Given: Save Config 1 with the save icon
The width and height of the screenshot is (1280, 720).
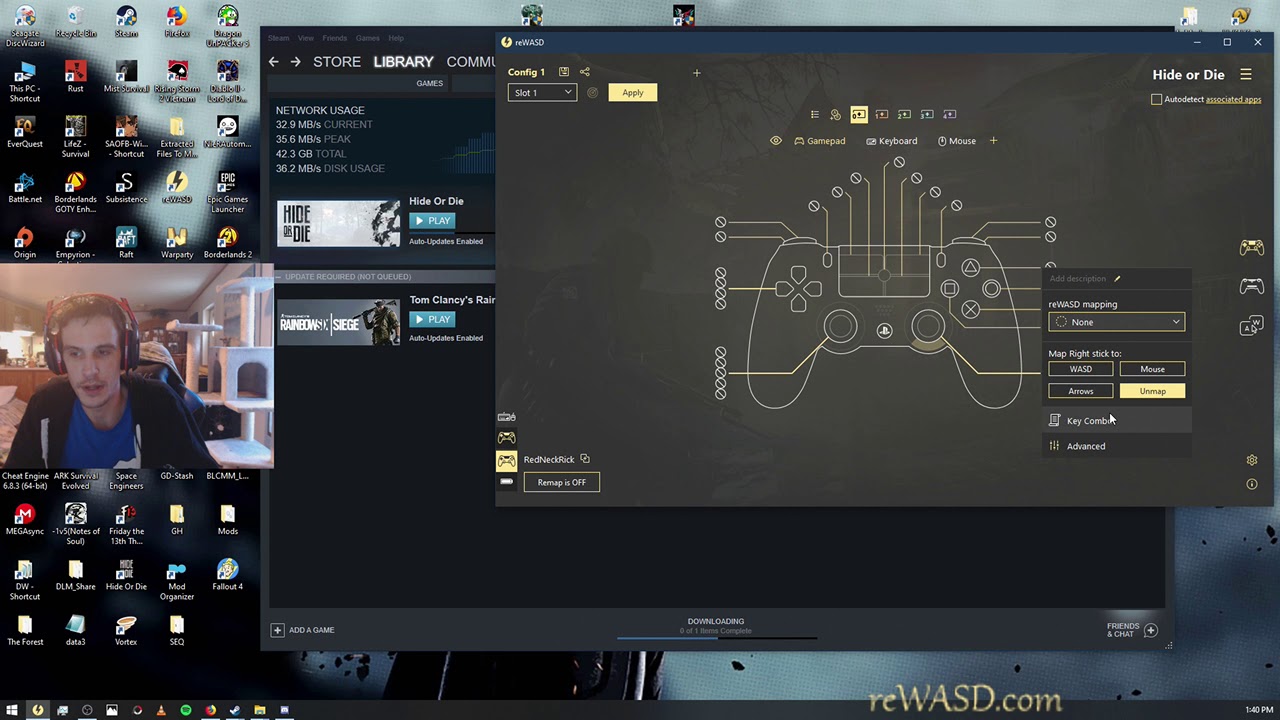Looking at the screenshot, I should tap(564, 72).
